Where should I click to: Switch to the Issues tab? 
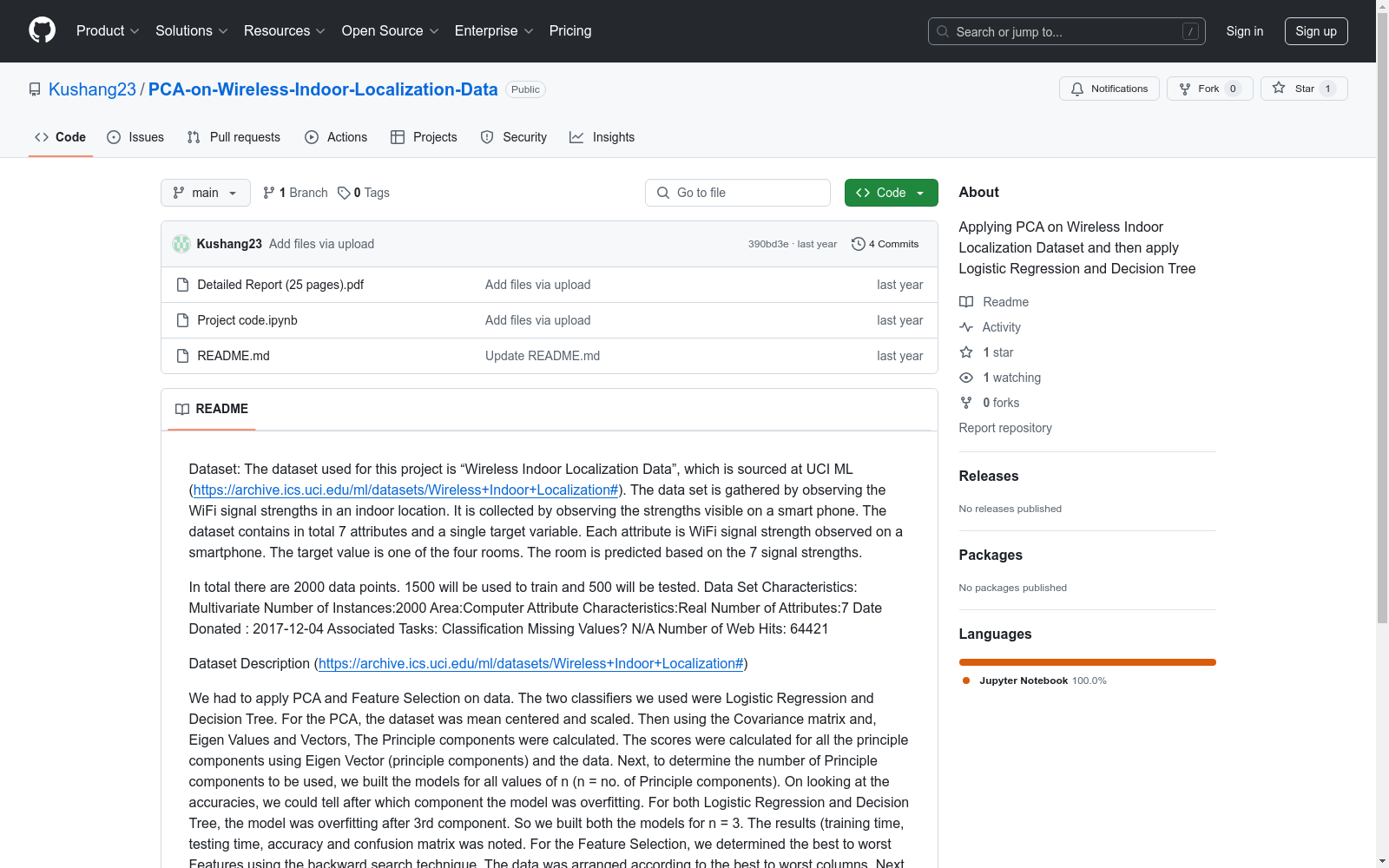click(x=135, y=137)
